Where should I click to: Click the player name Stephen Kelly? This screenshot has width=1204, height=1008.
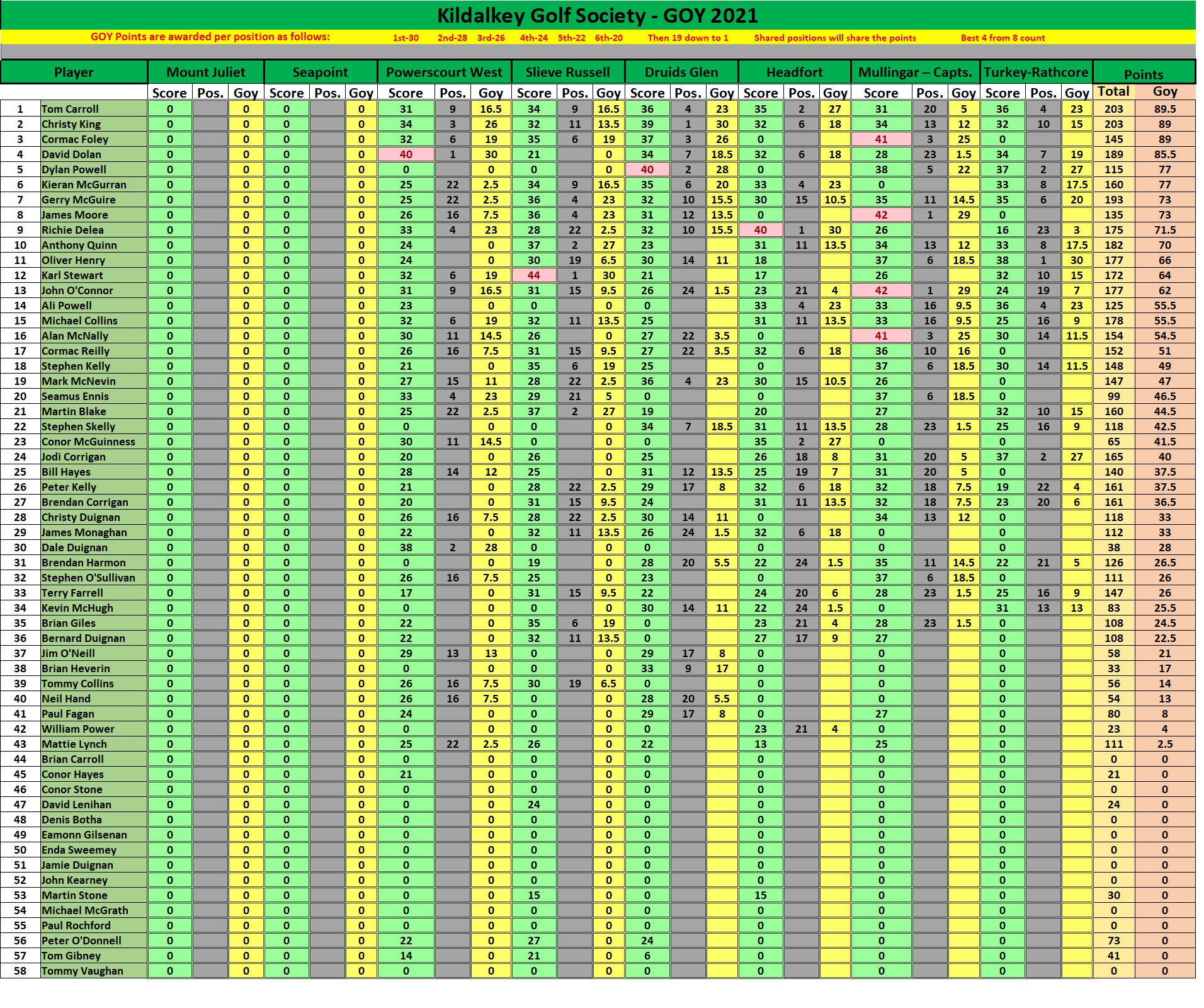pyautogui.click(x=76, y=366)
